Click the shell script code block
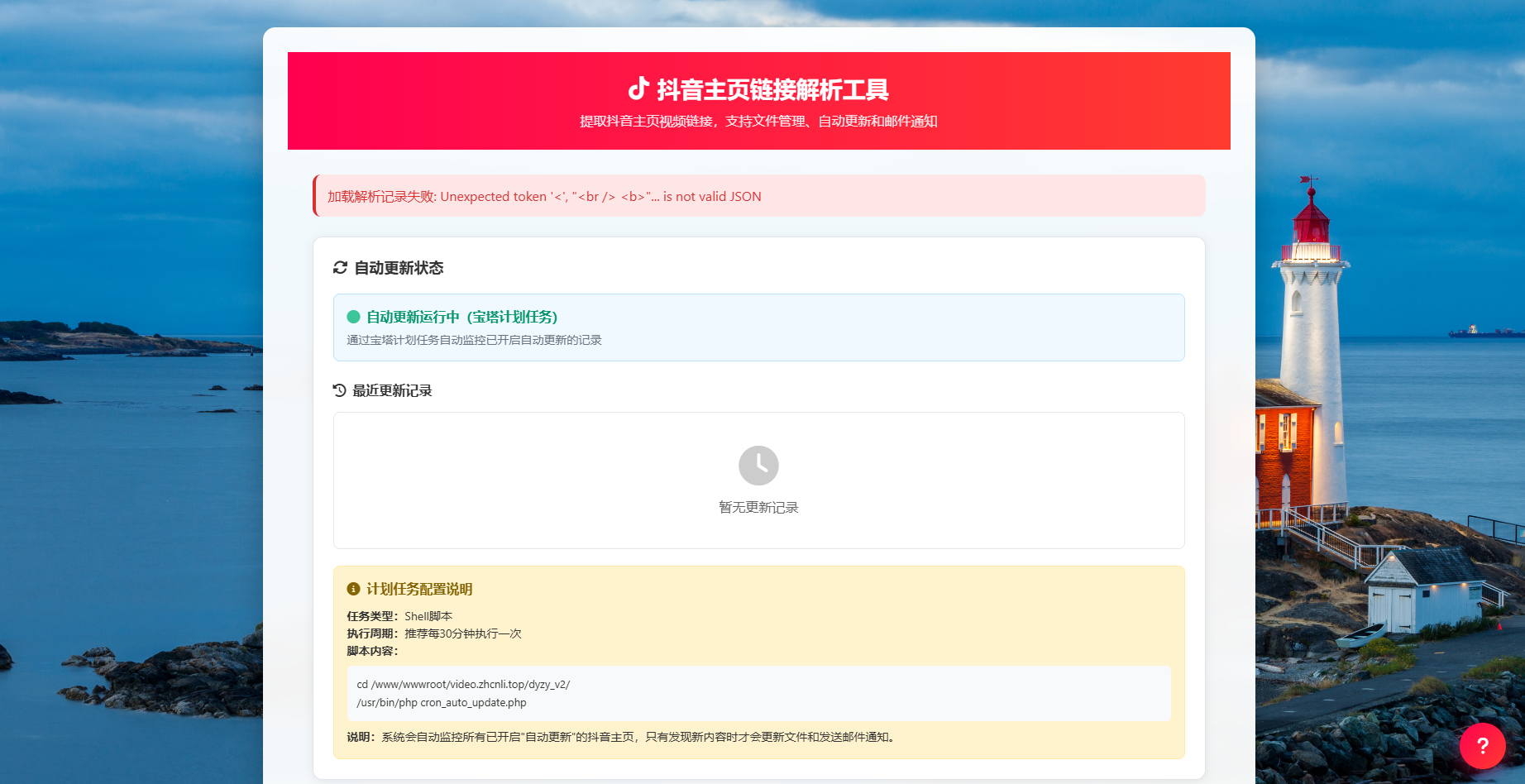This screenshot has width=1525, height=784. click(758, 694)
